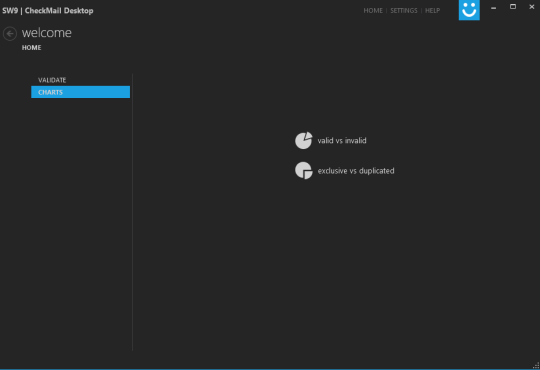Click the HOME tab under welcome
Screen dimensions: 540x370
click(x=31, y=48)
